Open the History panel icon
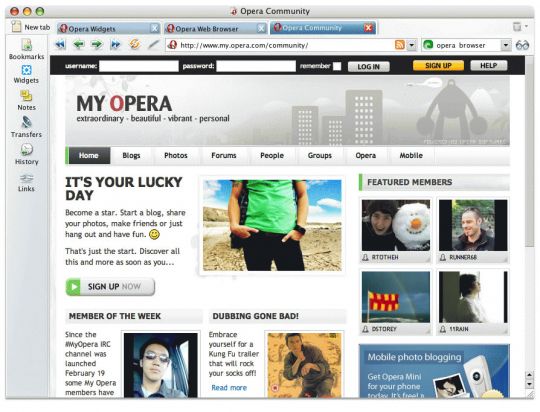This screenshot has height=412, width=540. (x=27, y=149)
